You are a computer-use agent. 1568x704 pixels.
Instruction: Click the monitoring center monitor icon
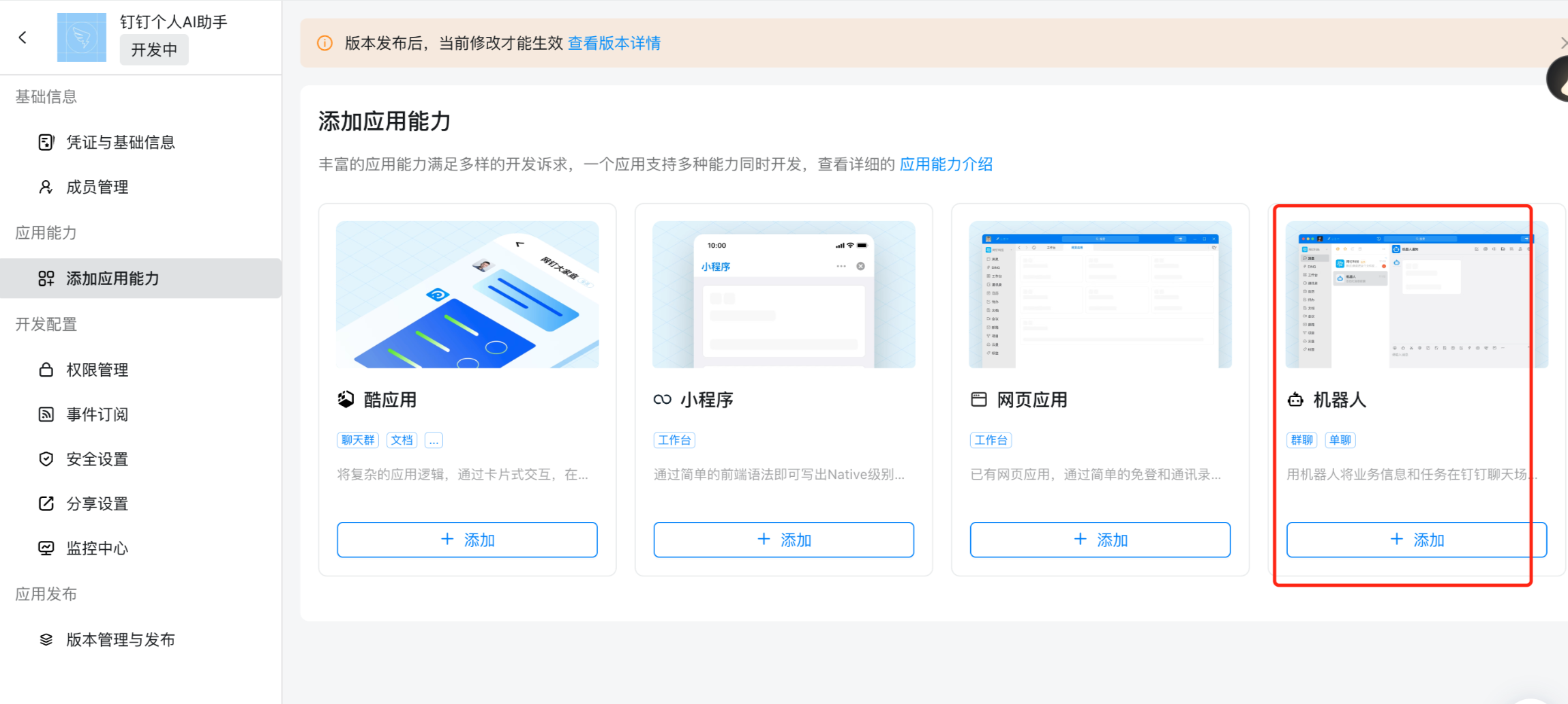pos(46,548)
